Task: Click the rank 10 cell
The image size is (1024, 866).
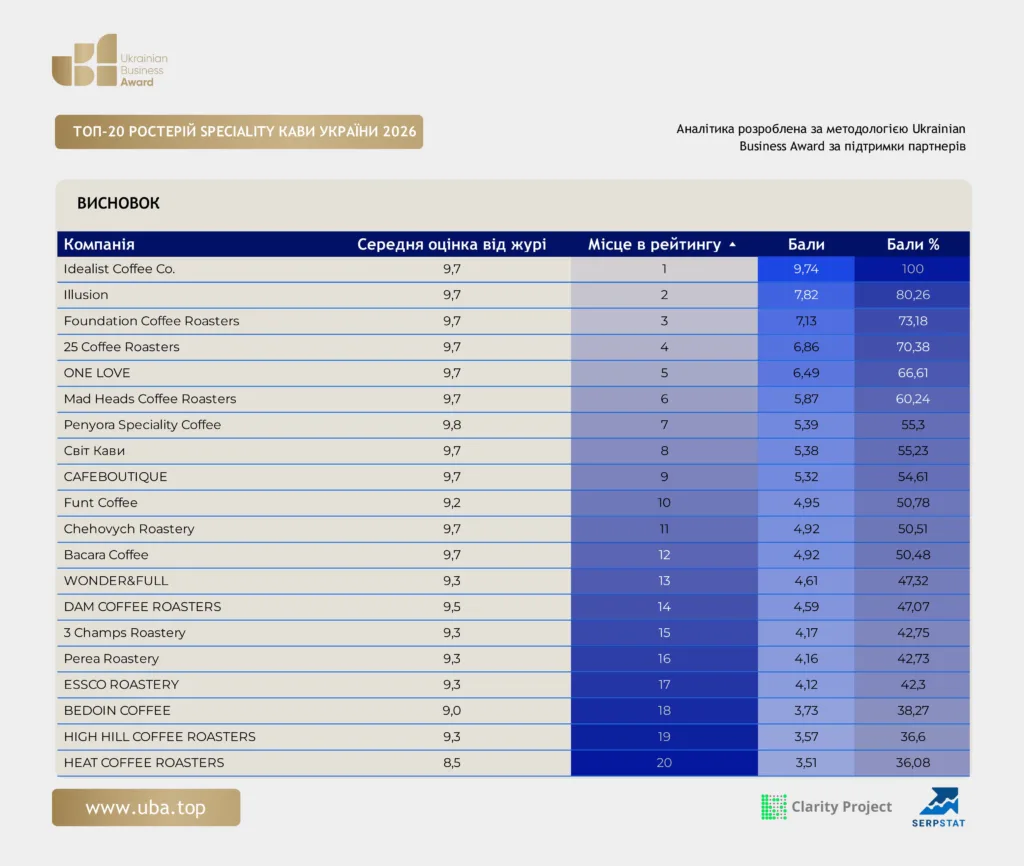Action: click(664, 503)
